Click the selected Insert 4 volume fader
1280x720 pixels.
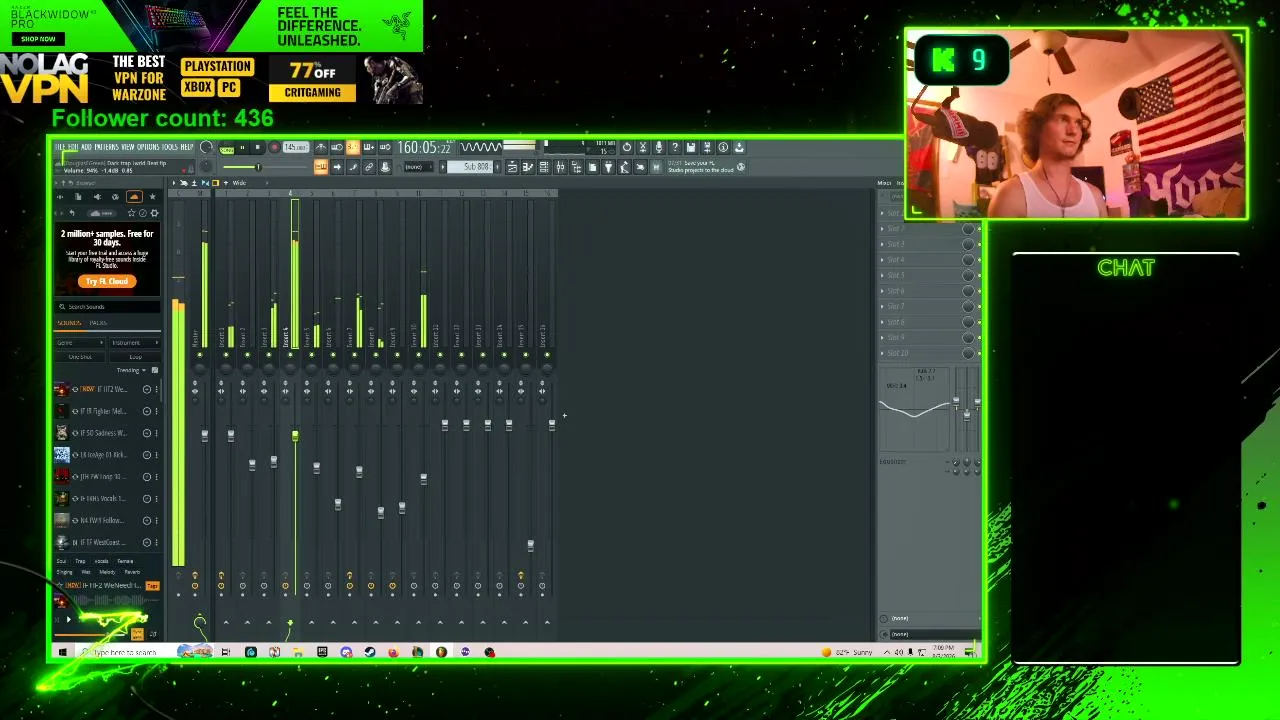(x=295, y=435)
